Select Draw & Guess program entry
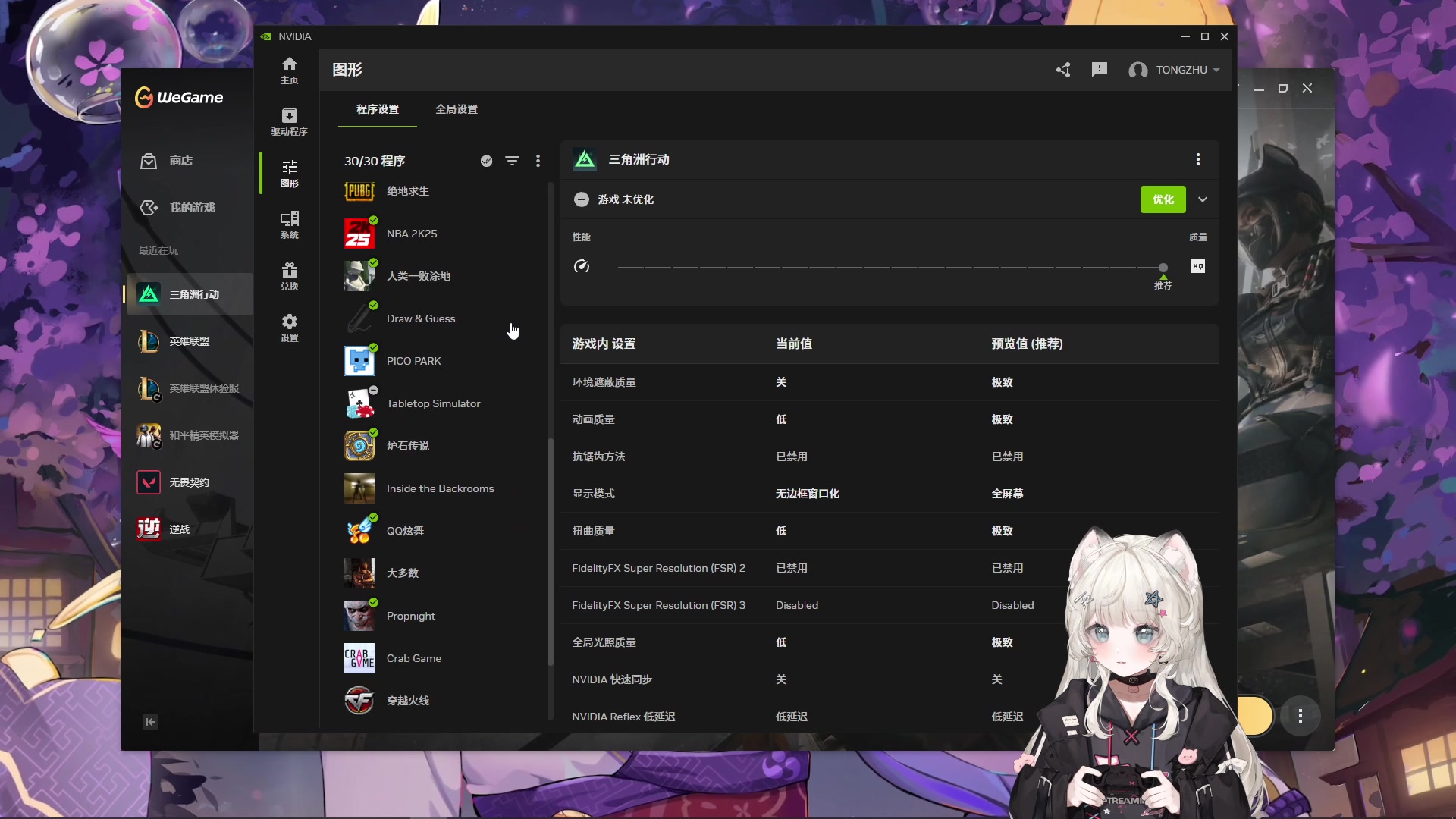The height and width of the screenshot is (819, 1456). [x=442, y=318]
